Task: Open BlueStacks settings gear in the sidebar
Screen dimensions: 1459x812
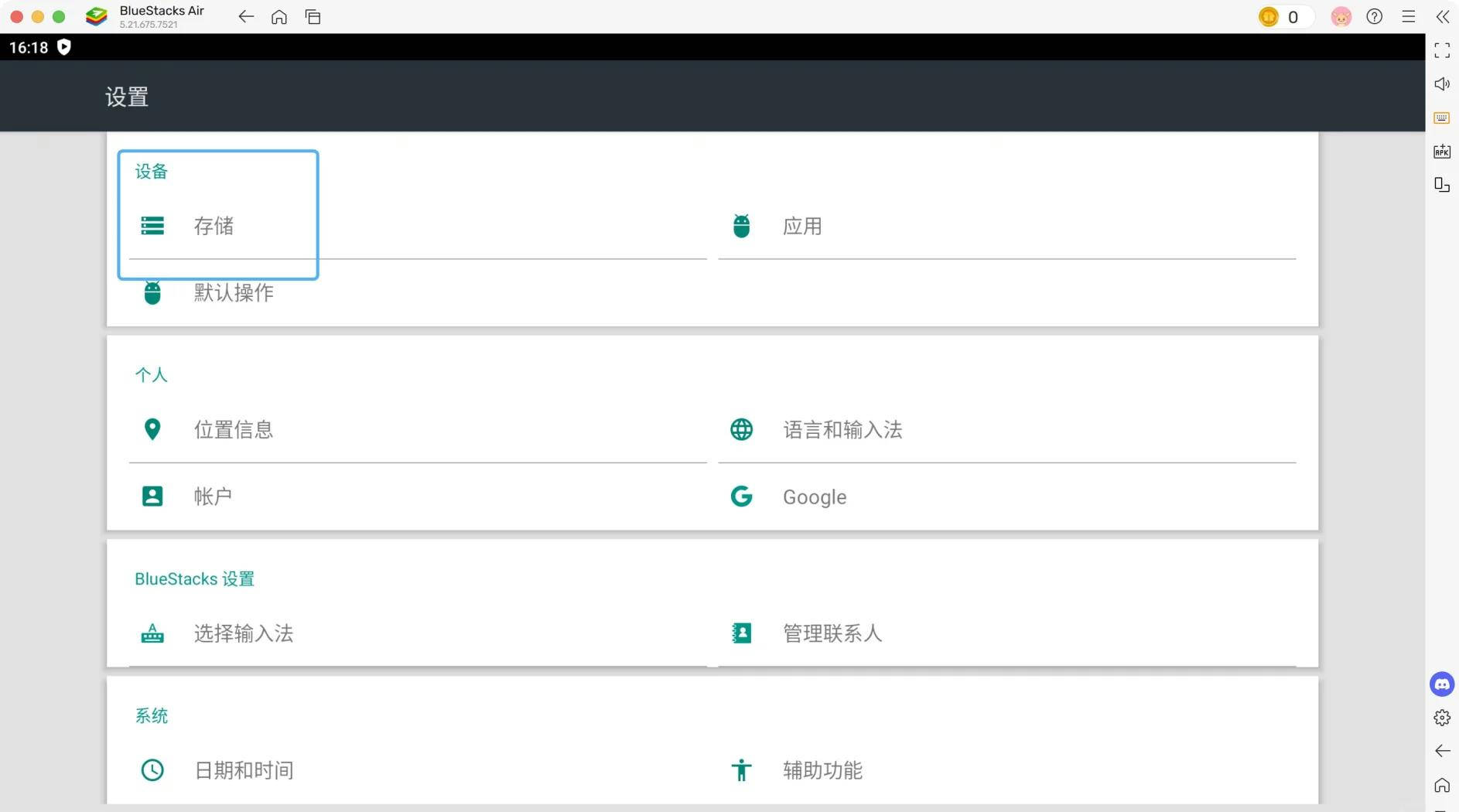Action: pyautogui.click(x=1442, y=718)
